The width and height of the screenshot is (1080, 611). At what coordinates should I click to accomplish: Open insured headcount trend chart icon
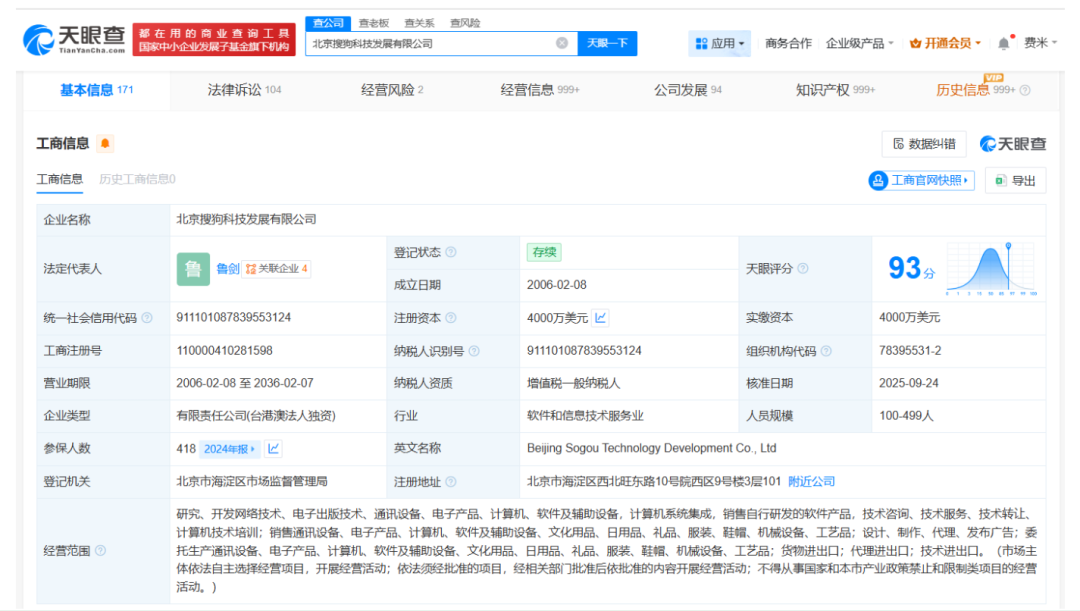pos(273,448)
